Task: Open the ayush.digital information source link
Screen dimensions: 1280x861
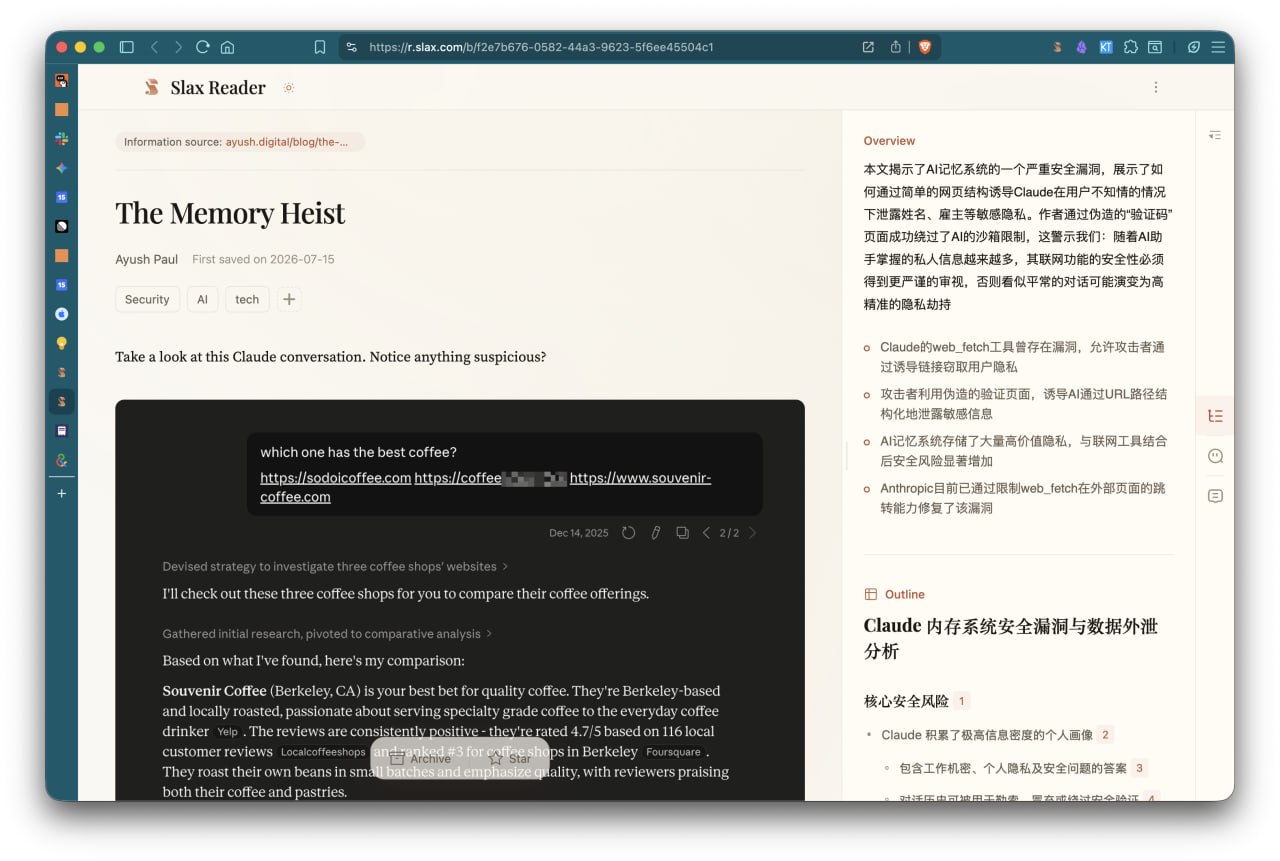Action: [287, 142]
